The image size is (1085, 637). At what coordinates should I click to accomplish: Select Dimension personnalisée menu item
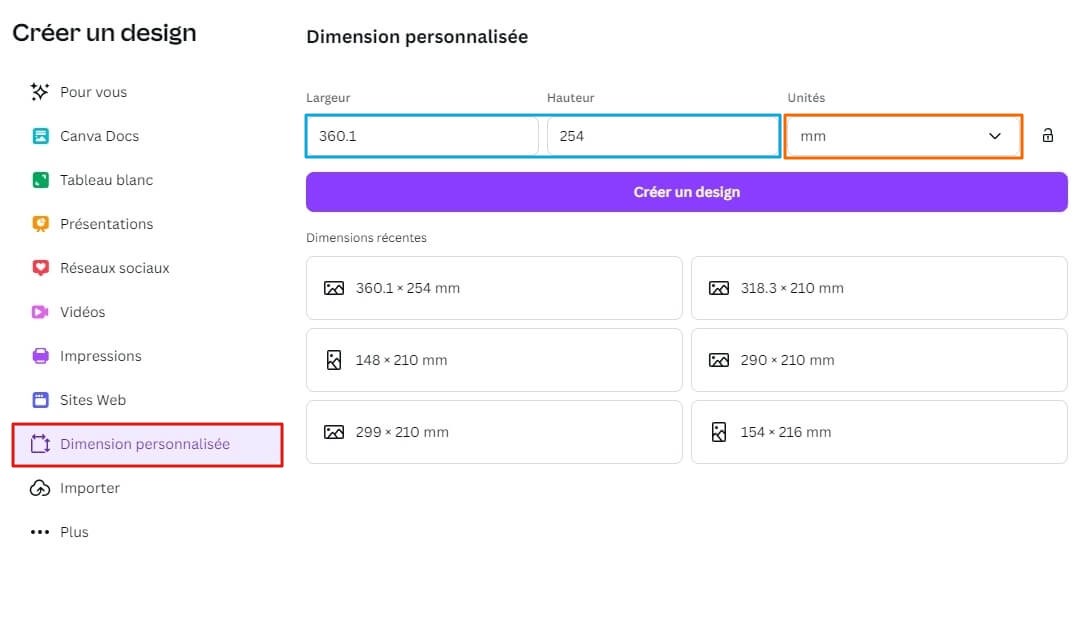coord(147,445)
